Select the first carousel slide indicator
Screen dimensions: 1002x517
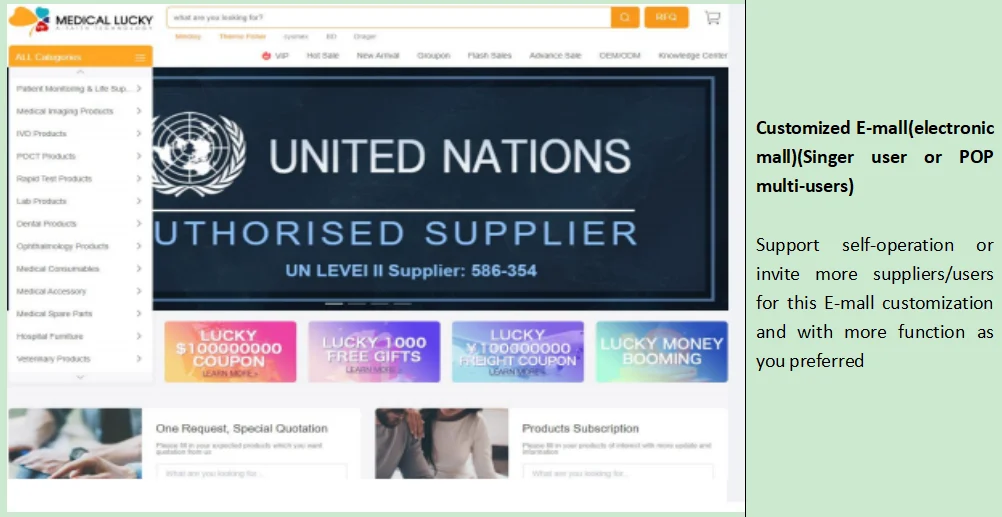[x=334, y=304]
